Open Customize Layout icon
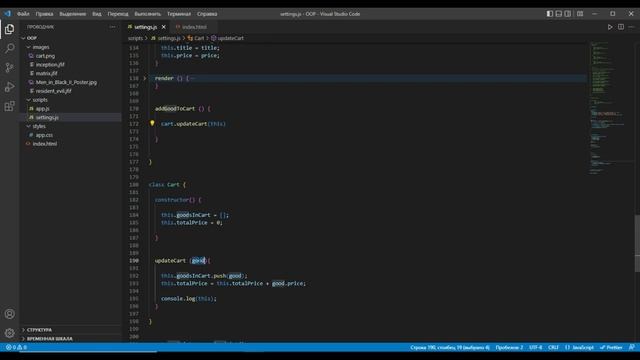 pyautogui.click(x=580, y=14)
